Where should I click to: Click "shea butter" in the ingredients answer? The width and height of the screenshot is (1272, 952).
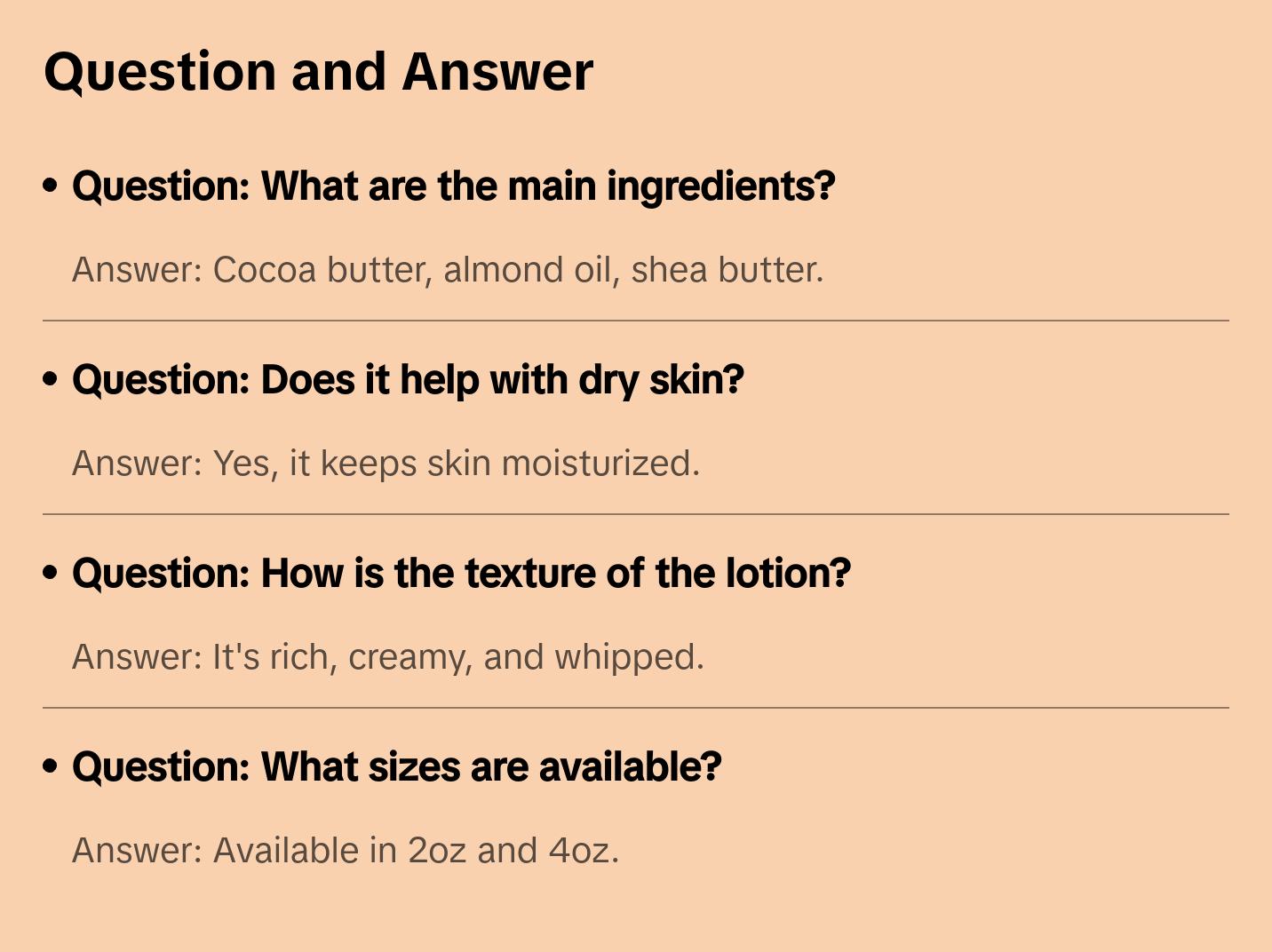(726, 270)
